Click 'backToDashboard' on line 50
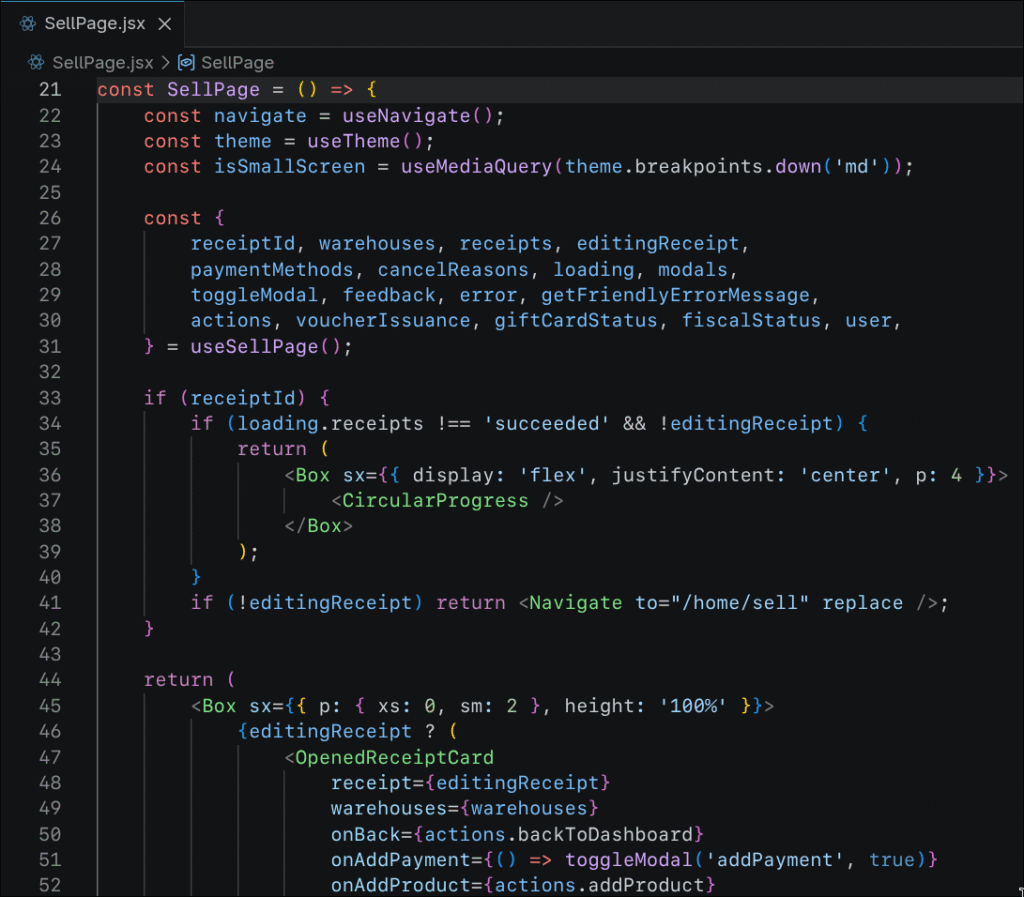 click(x=605, y=834)
